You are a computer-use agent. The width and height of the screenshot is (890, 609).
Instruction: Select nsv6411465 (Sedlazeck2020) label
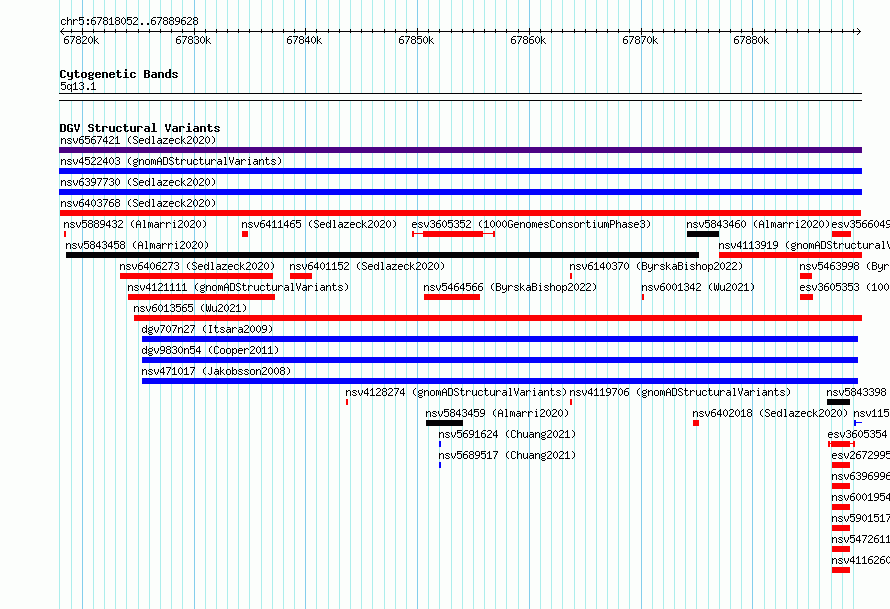point(319,224)
